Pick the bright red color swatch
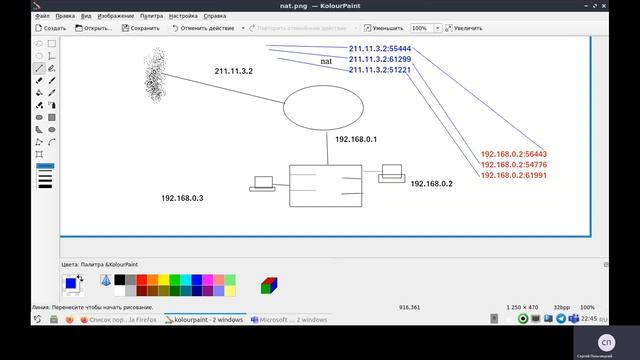The height and width of the screenshot is (360, 640). coord(142,280)
